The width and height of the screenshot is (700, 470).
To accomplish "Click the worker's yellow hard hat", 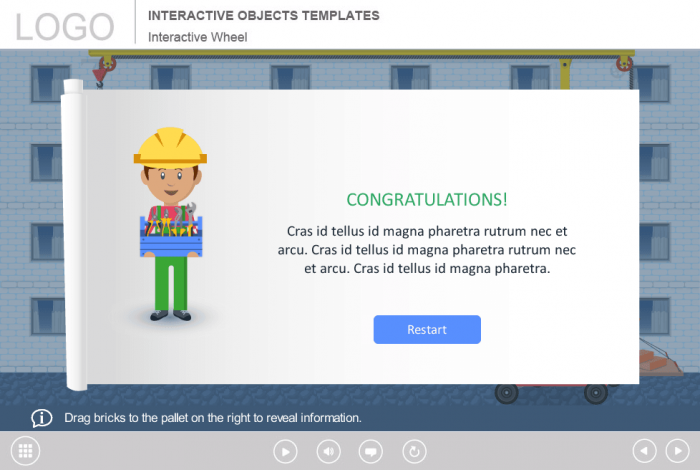I will coord(169,146).
